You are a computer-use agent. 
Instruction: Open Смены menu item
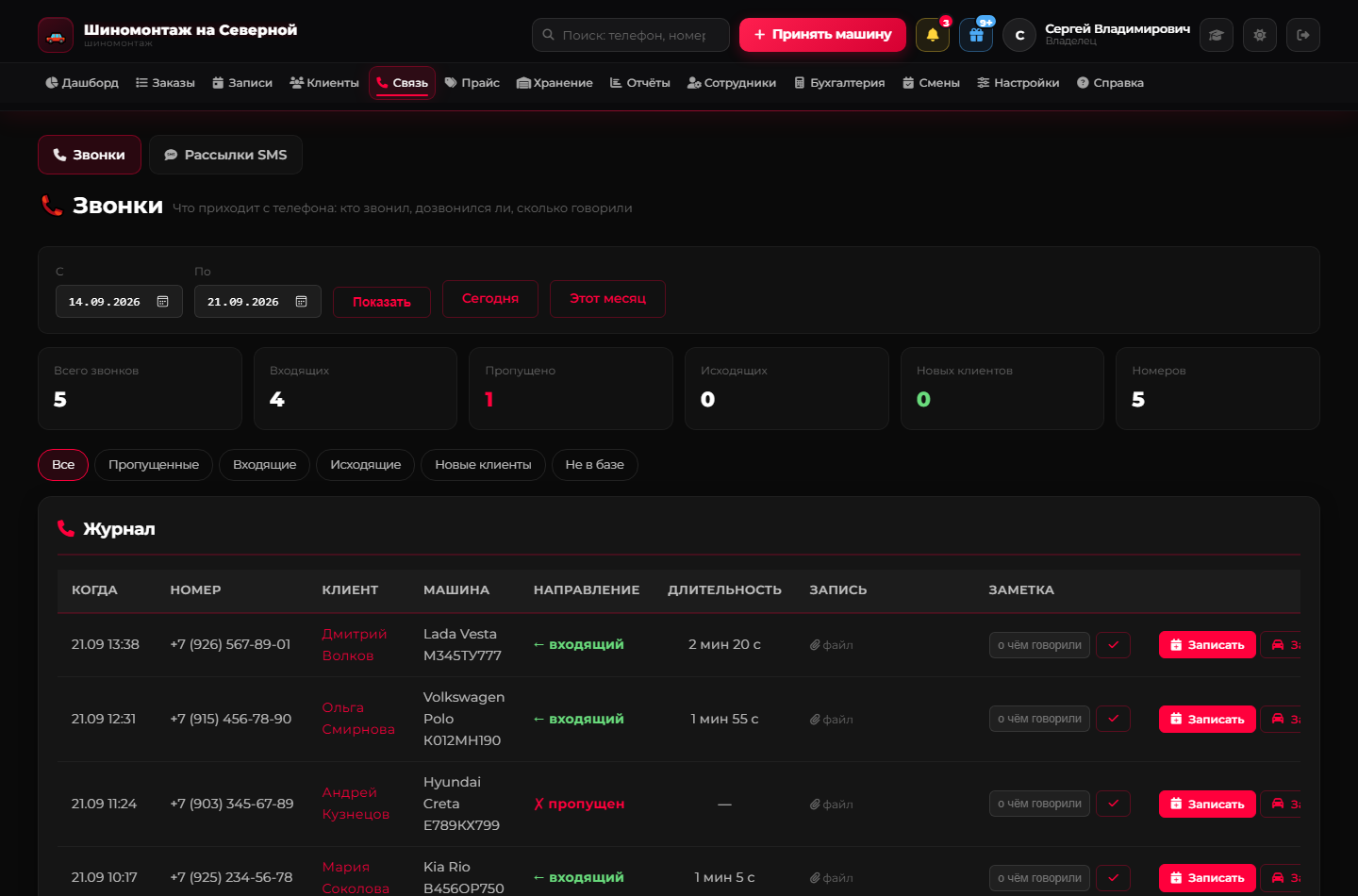(931, 83)
